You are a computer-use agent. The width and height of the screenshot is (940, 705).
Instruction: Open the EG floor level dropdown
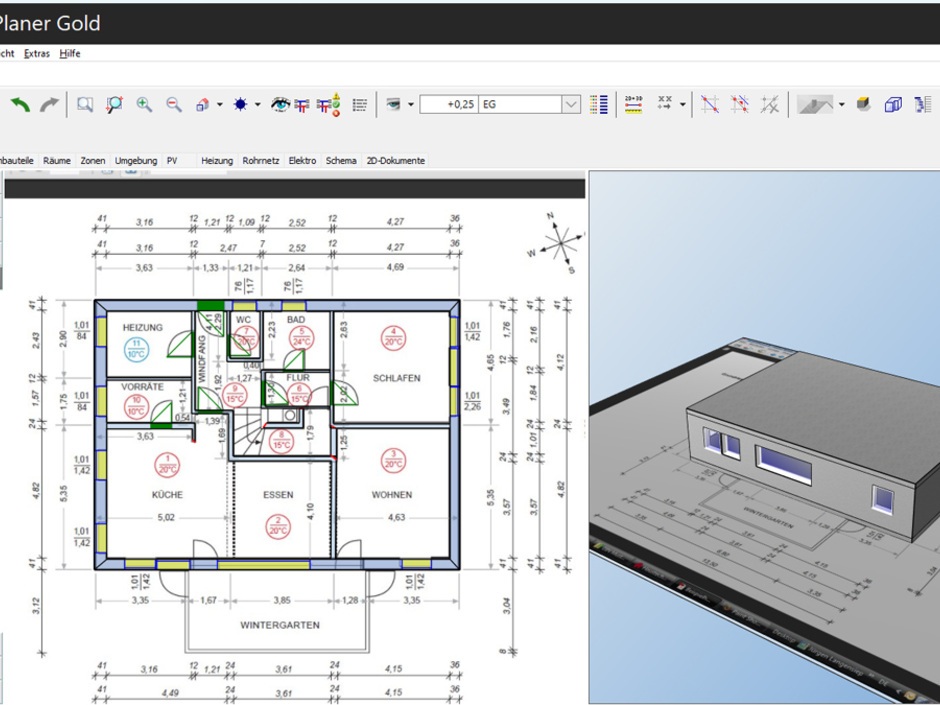click(571, 104)
